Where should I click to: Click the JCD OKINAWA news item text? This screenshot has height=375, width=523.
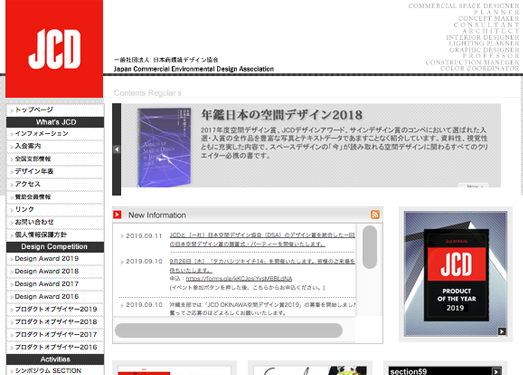tap(262, 309)
